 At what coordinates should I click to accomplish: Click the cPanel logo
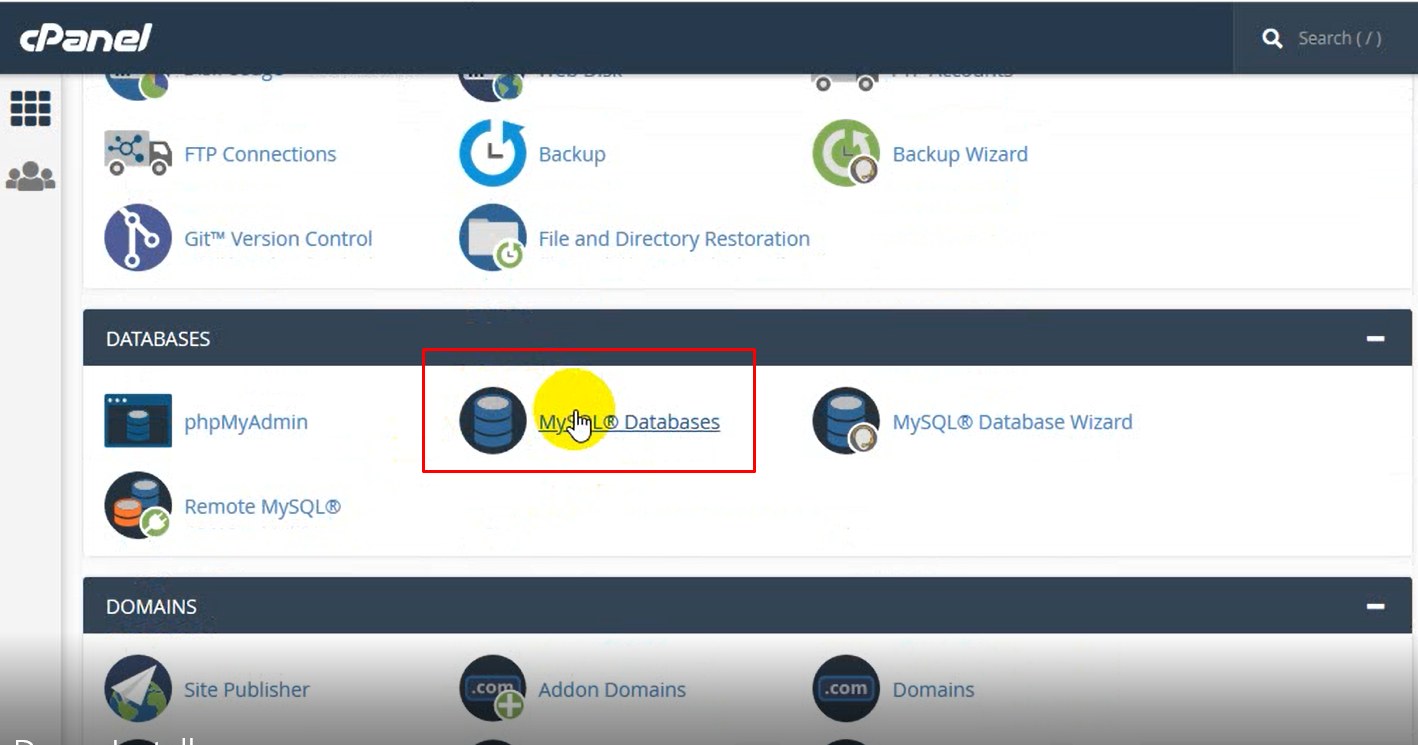tap(85, 38)
